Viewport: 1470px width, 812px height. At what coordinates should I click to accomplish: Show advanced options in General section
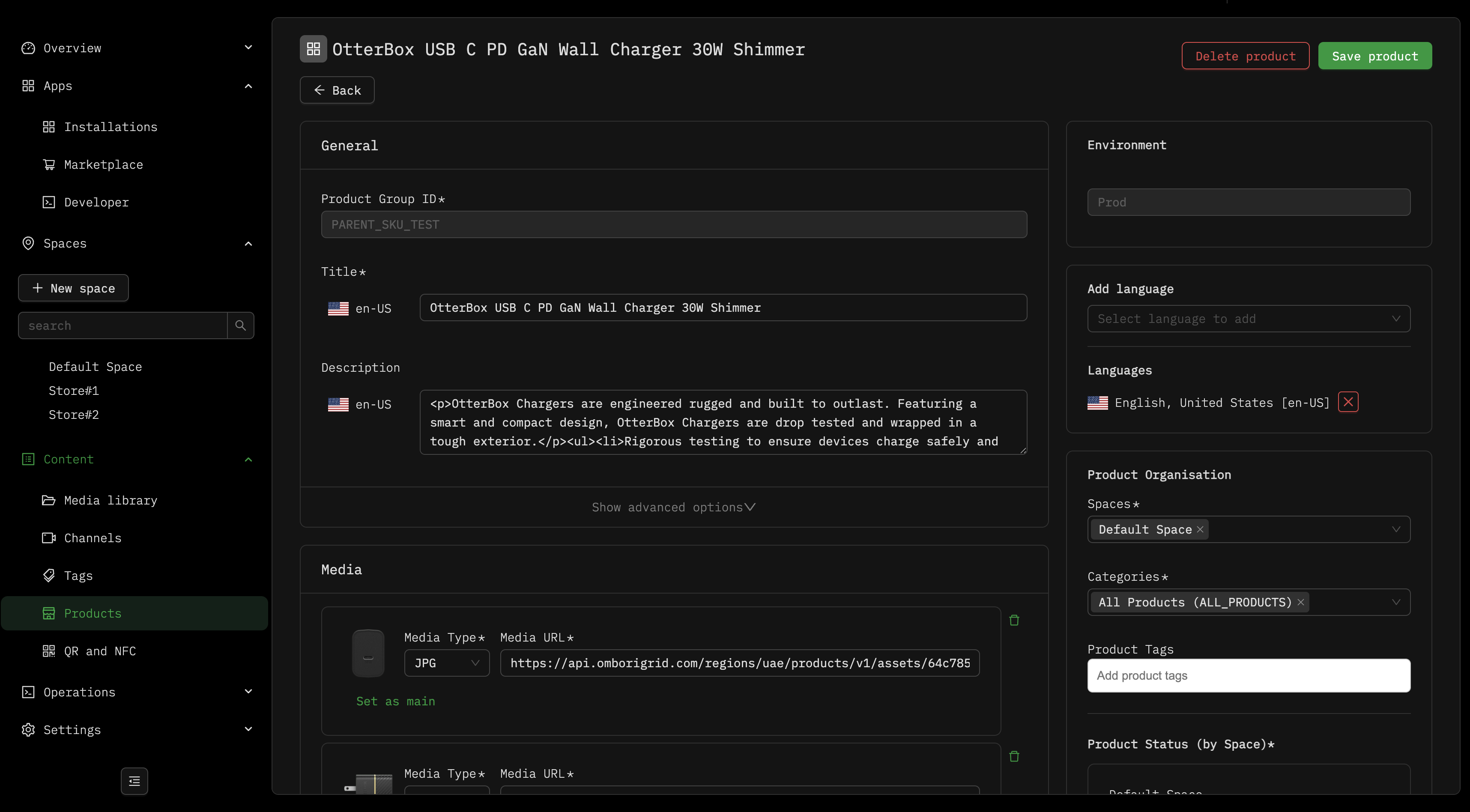click(x=674, y=507)
